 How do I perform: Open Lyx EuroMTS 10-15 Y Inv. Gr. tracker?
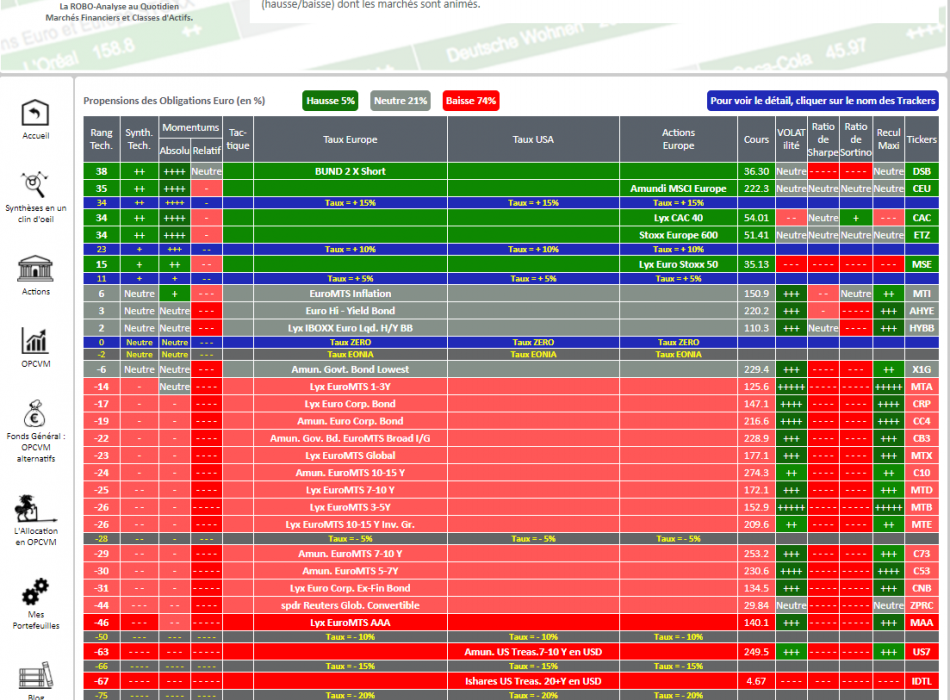(x=350, y=524)
